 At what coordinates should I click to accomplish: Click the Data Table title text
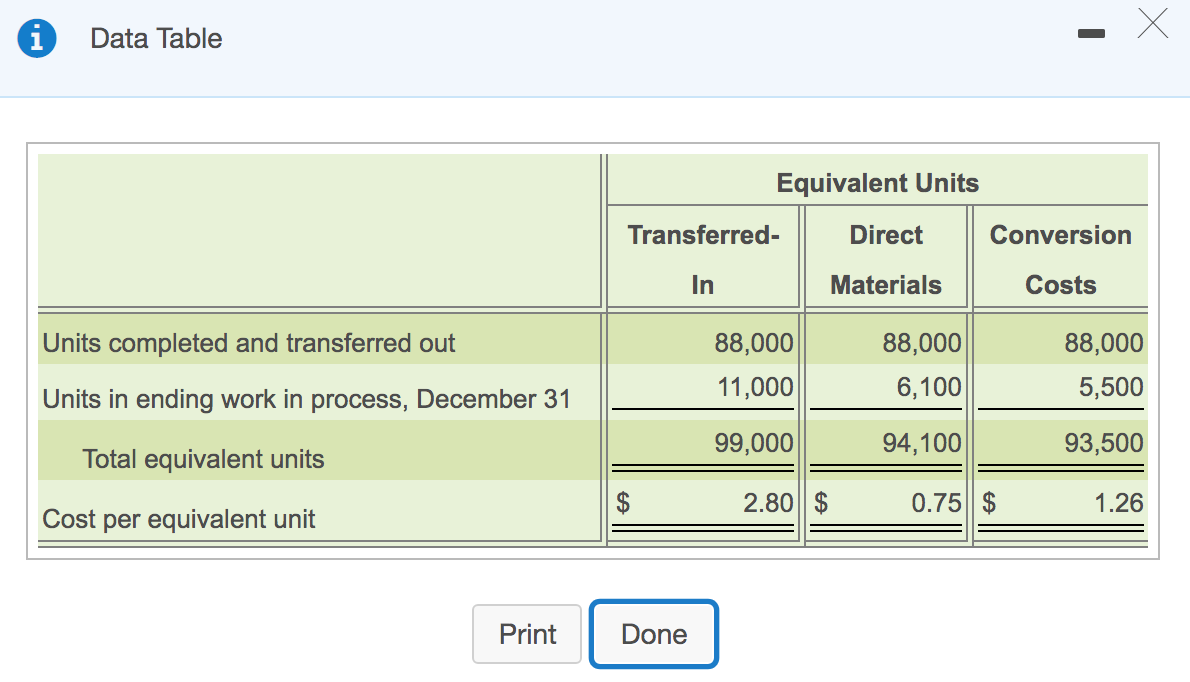(155, 39)
